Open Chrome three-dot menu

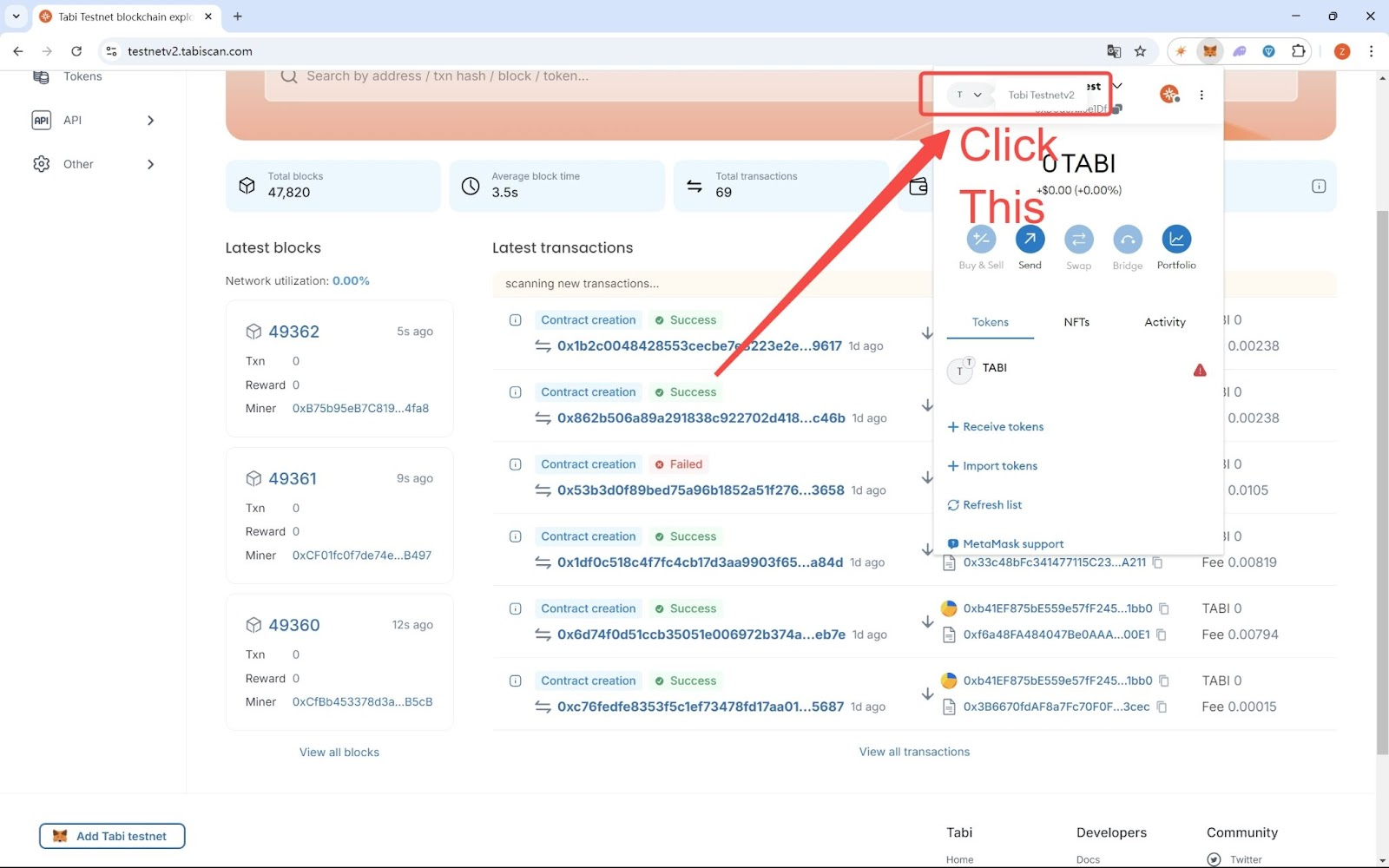tap(1372, 51)
